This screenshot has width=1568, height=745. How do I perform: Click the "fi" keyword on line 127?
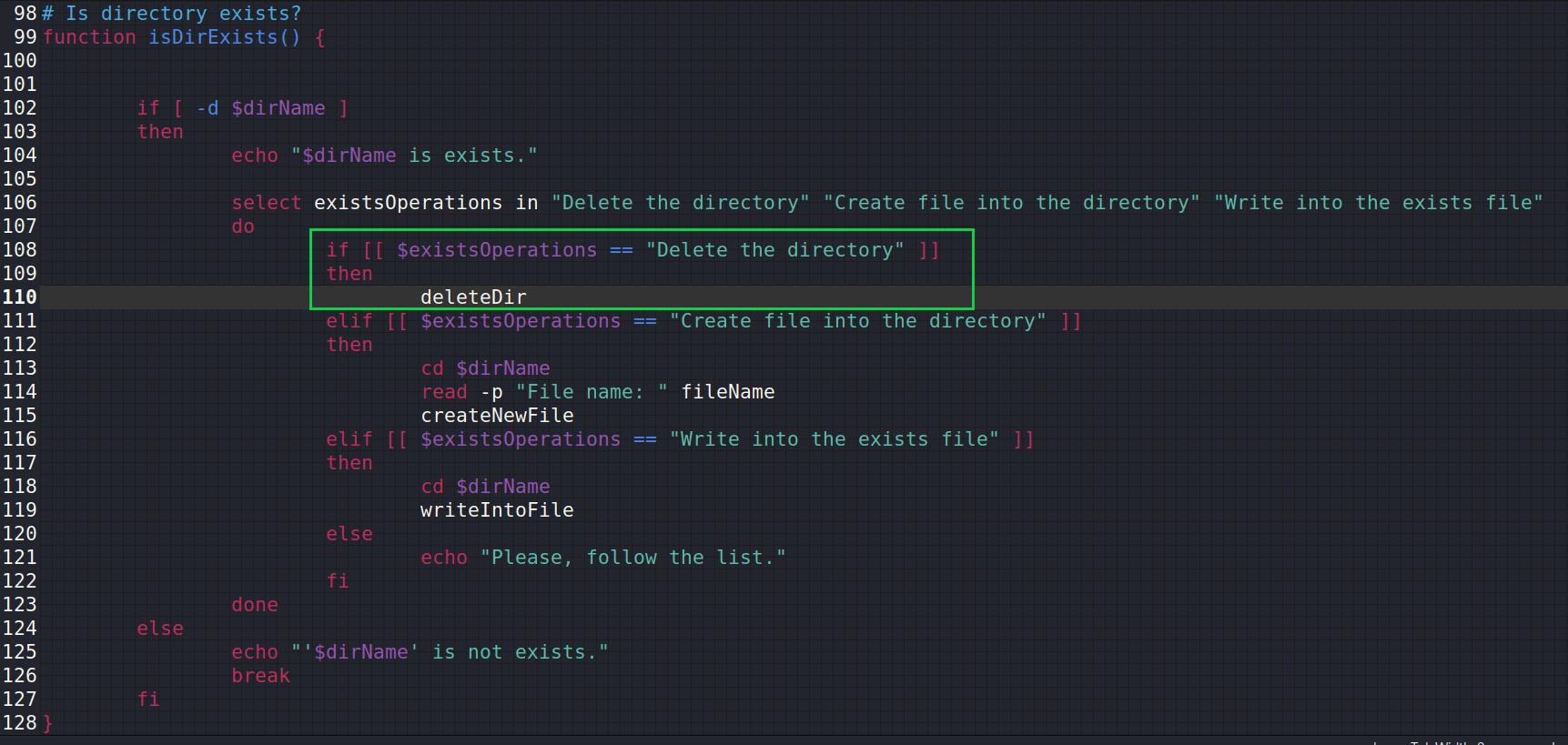148,700
